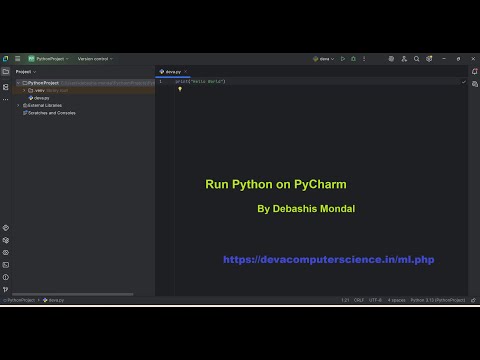Open IDE settings gear icon
The height and width of the screenshot is (360, 480).
(x=429, y=59)
